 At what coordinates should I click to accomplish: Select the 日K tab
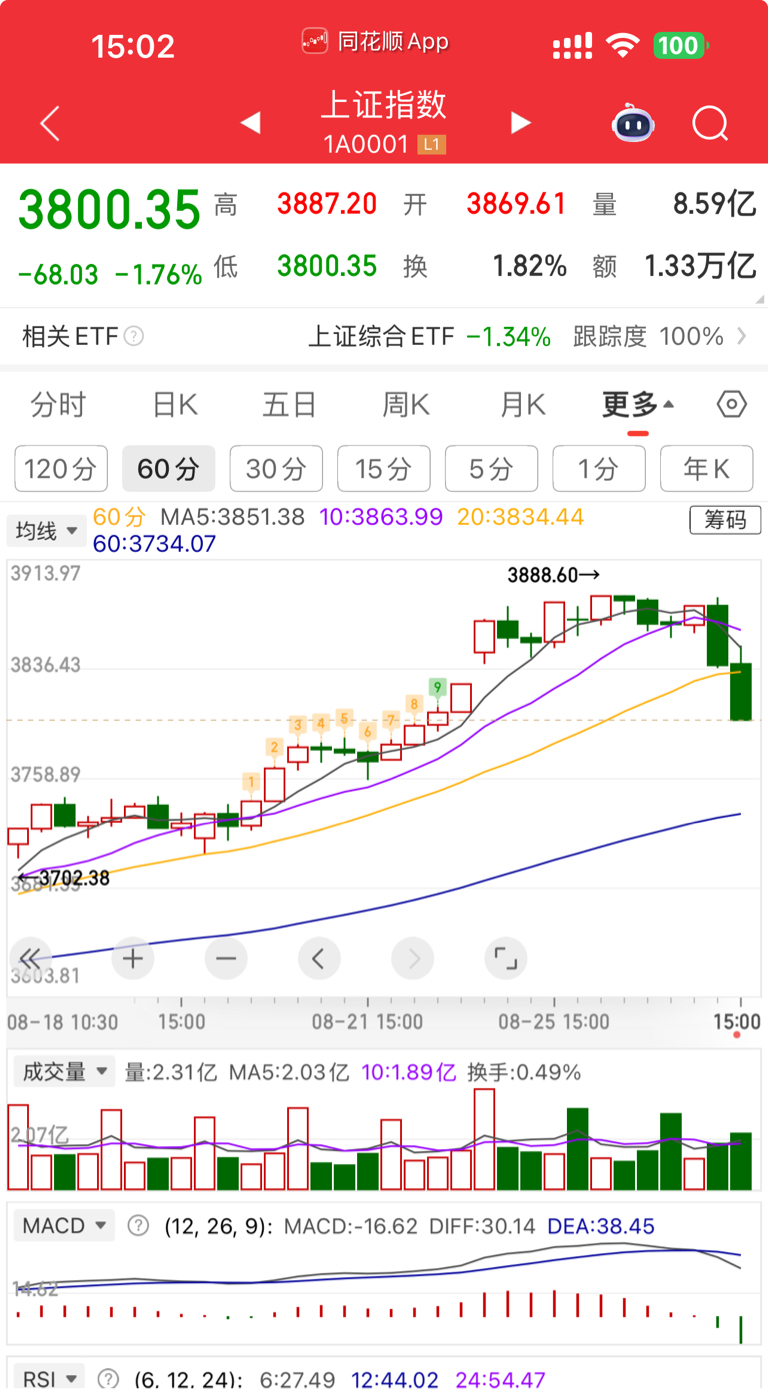tap(175, 405)
